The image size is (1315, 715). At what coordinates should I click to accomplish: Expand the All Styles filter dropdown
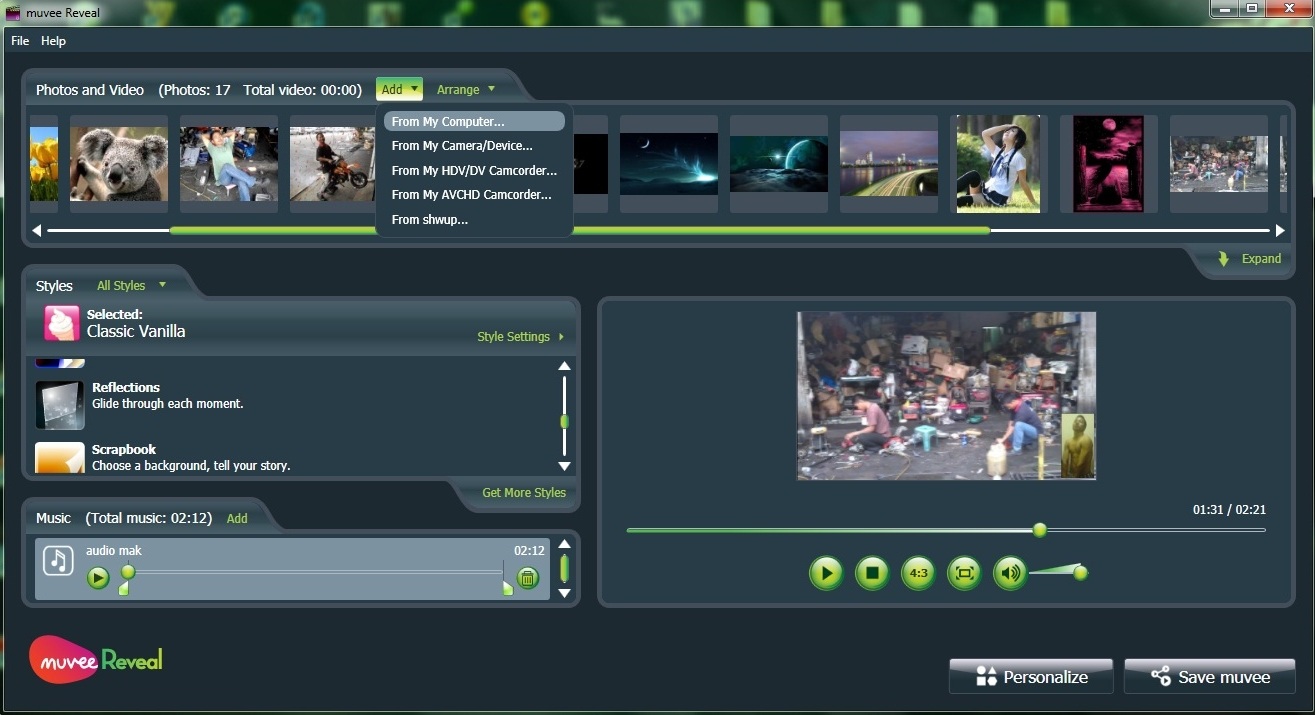131,286
